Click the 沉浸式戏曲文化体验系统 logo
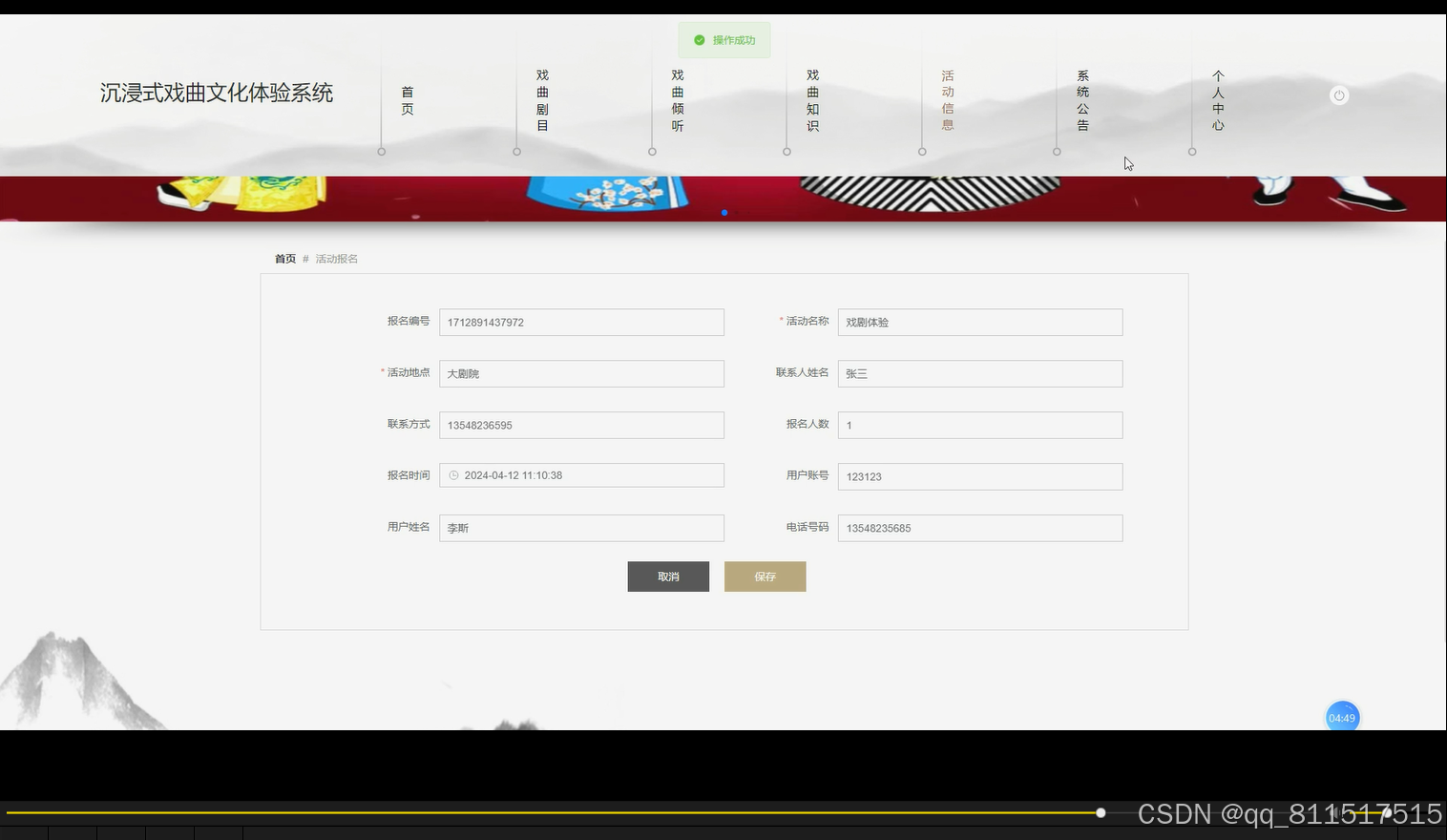 216,94
